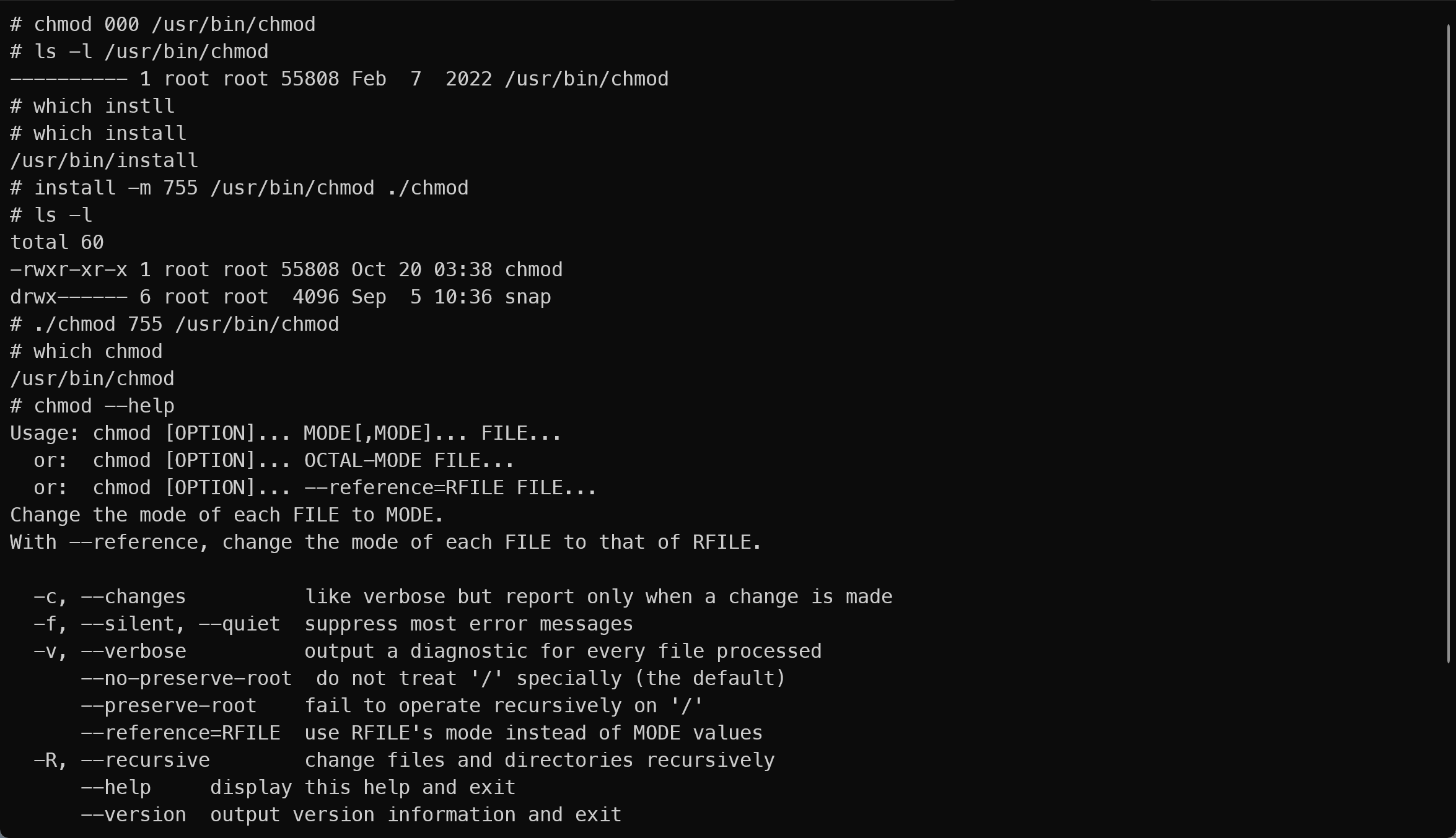This screenshot has height=838, width=1456.
Task: Click the 'chmod --help' command line
Action: click(103, 406)
